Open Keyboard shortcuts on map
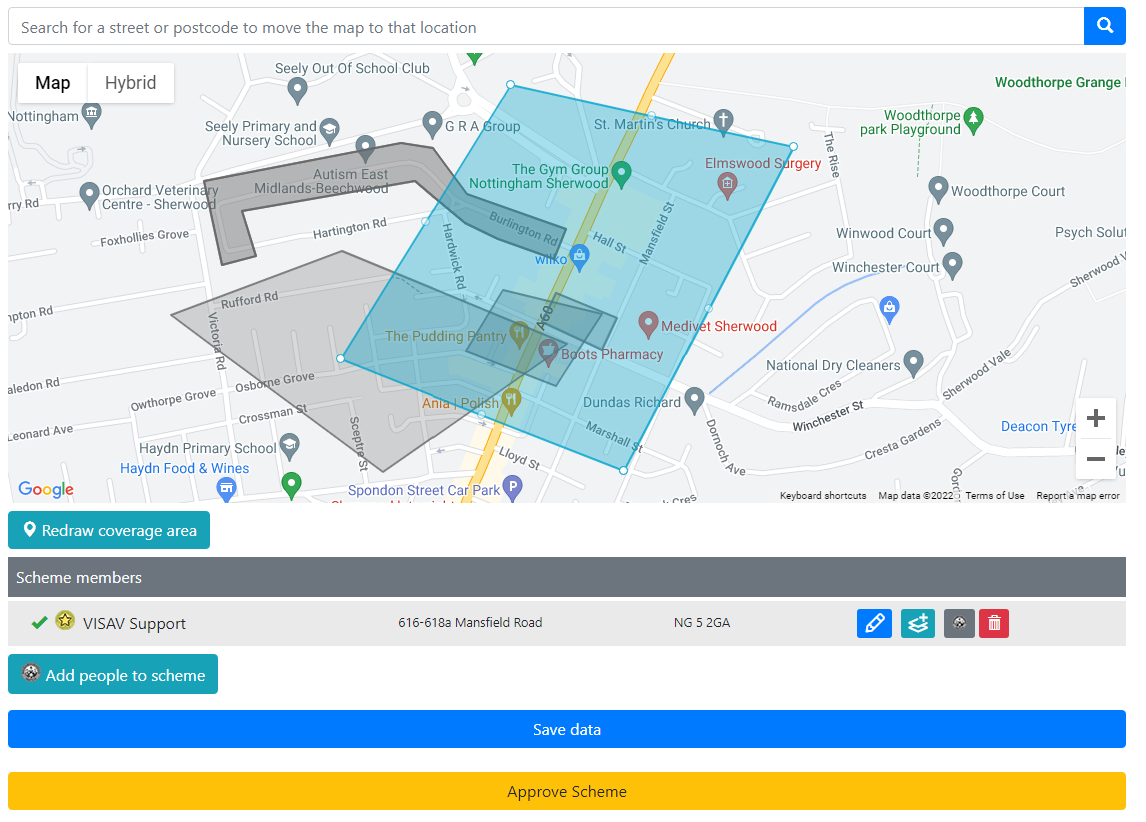 [822, 495]
